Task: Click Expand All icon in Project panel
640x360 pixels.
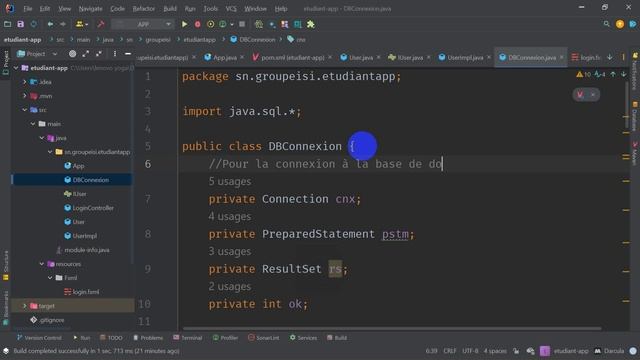Action: coord(86,54)
